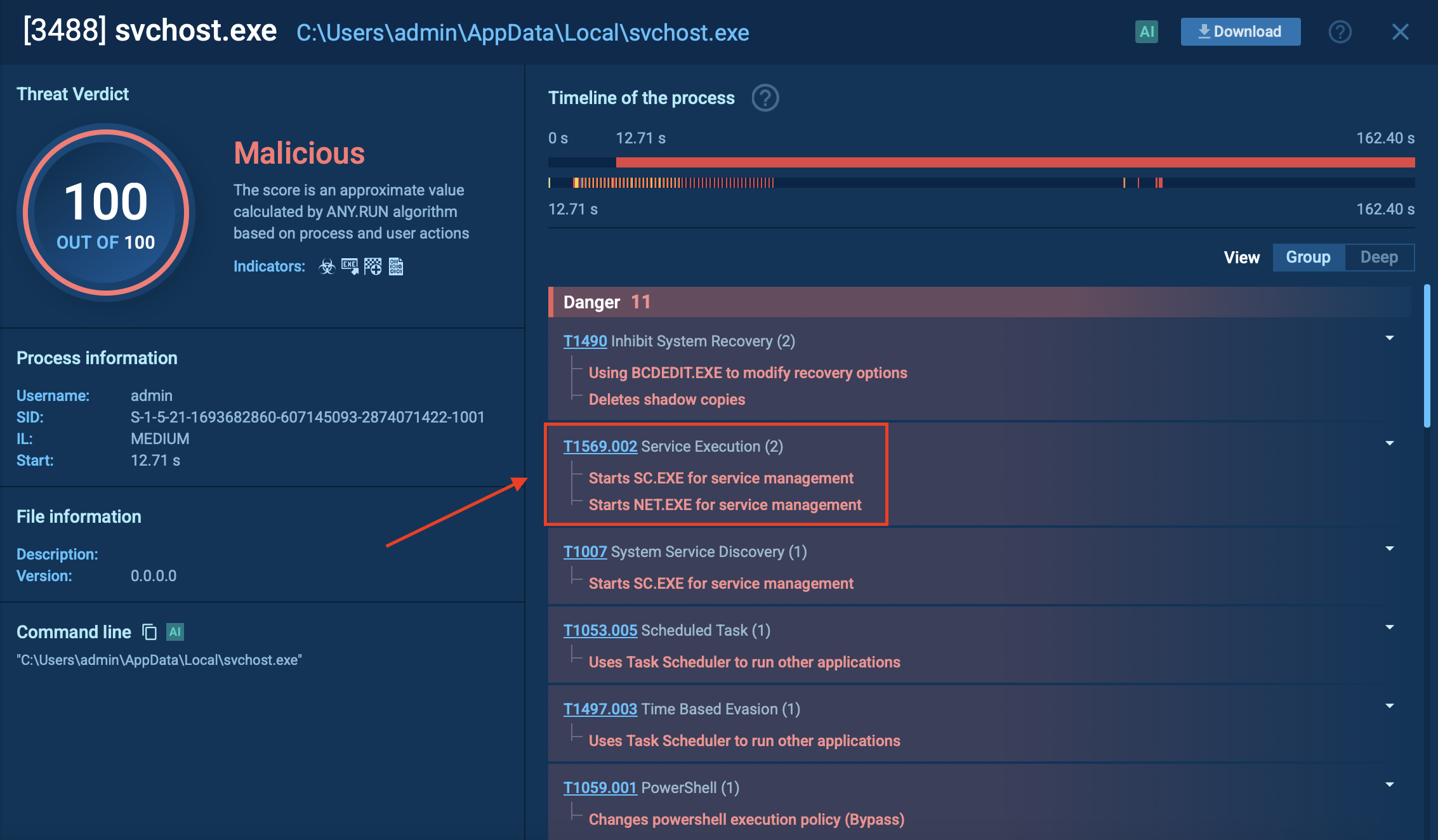Click the dense event markers on timeline
1438x840 pixels.
click(673, 183)
